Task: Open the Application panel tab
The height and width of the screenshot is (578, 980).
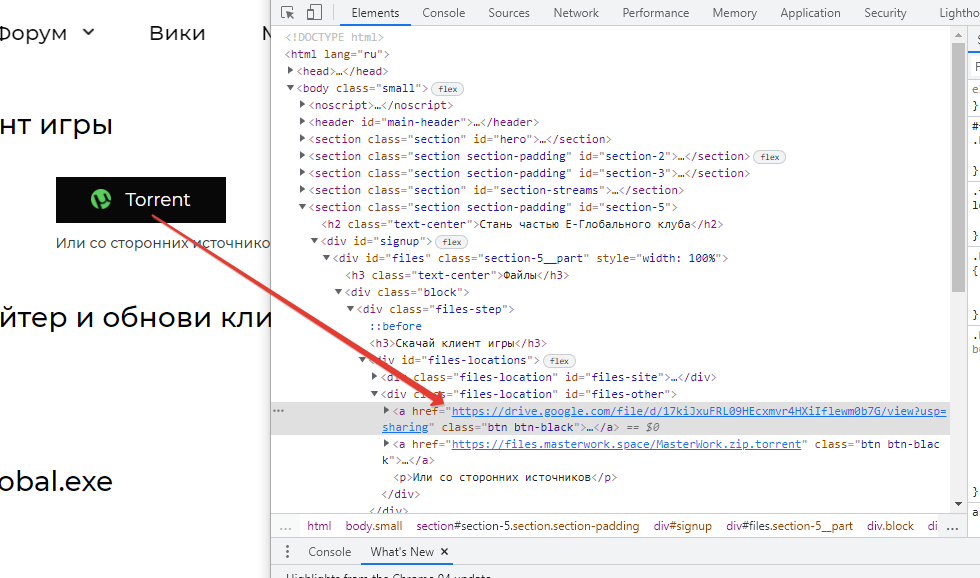Action: pos(810,12)
